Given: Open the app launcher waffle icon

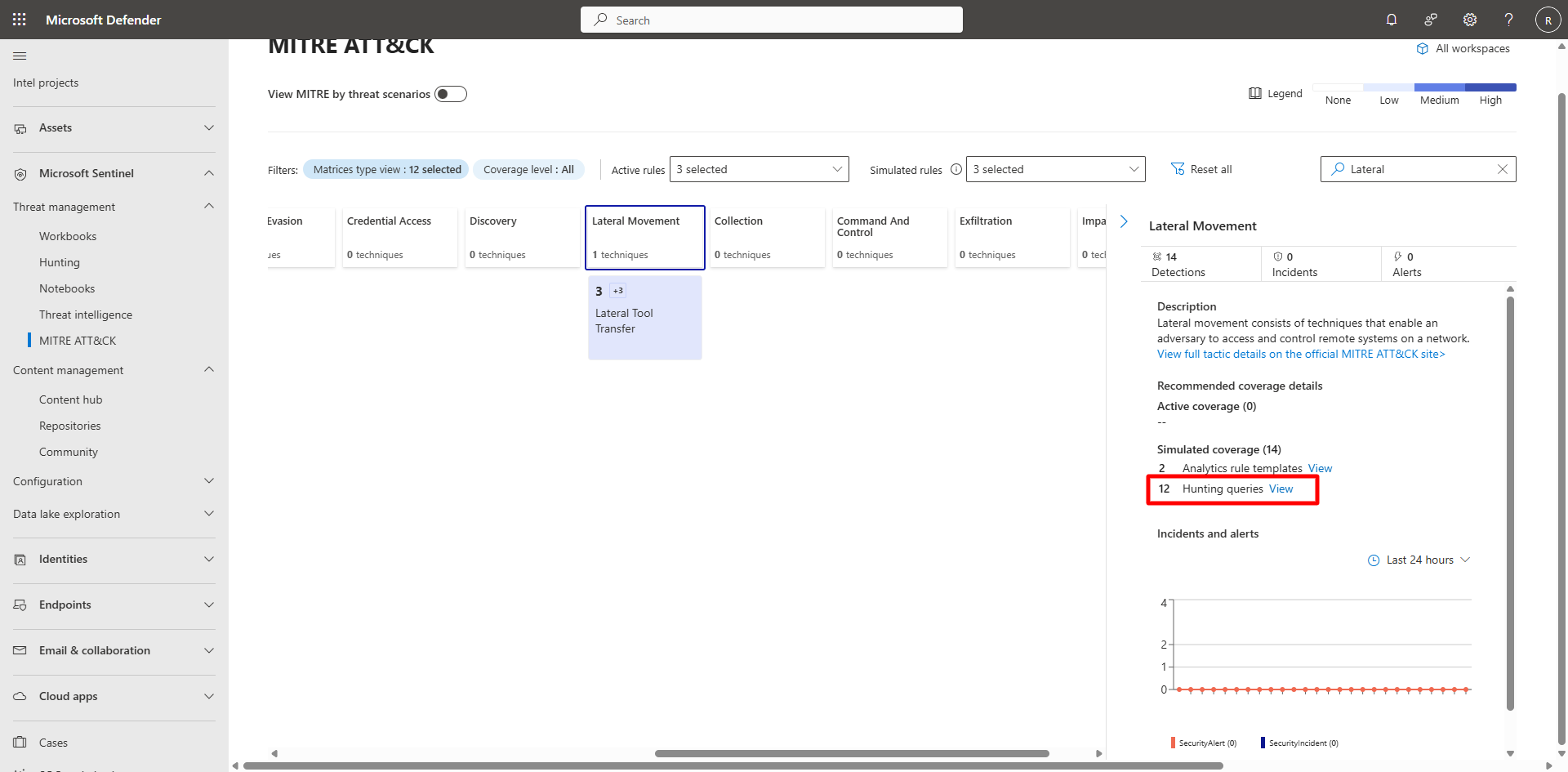Looking at the screenshot, I should (x=20, y=20).
